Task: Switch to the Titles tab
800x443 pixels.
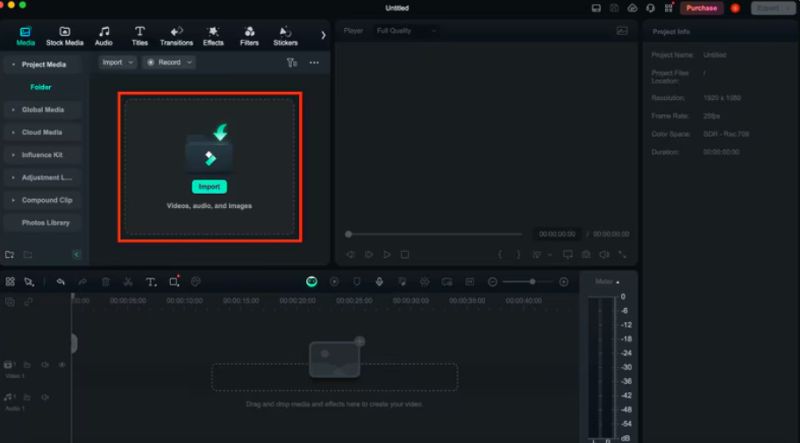Action: tap(140, 36)
